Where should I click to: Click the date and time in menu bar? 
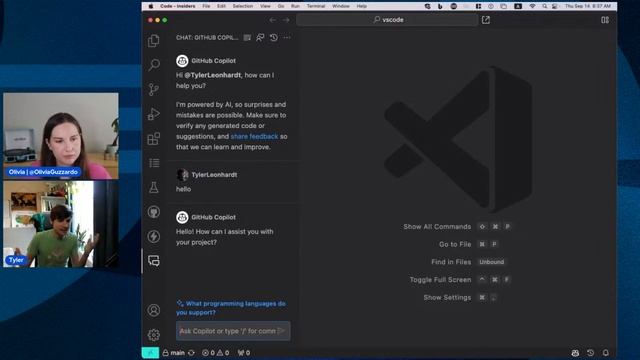(588, 6)
